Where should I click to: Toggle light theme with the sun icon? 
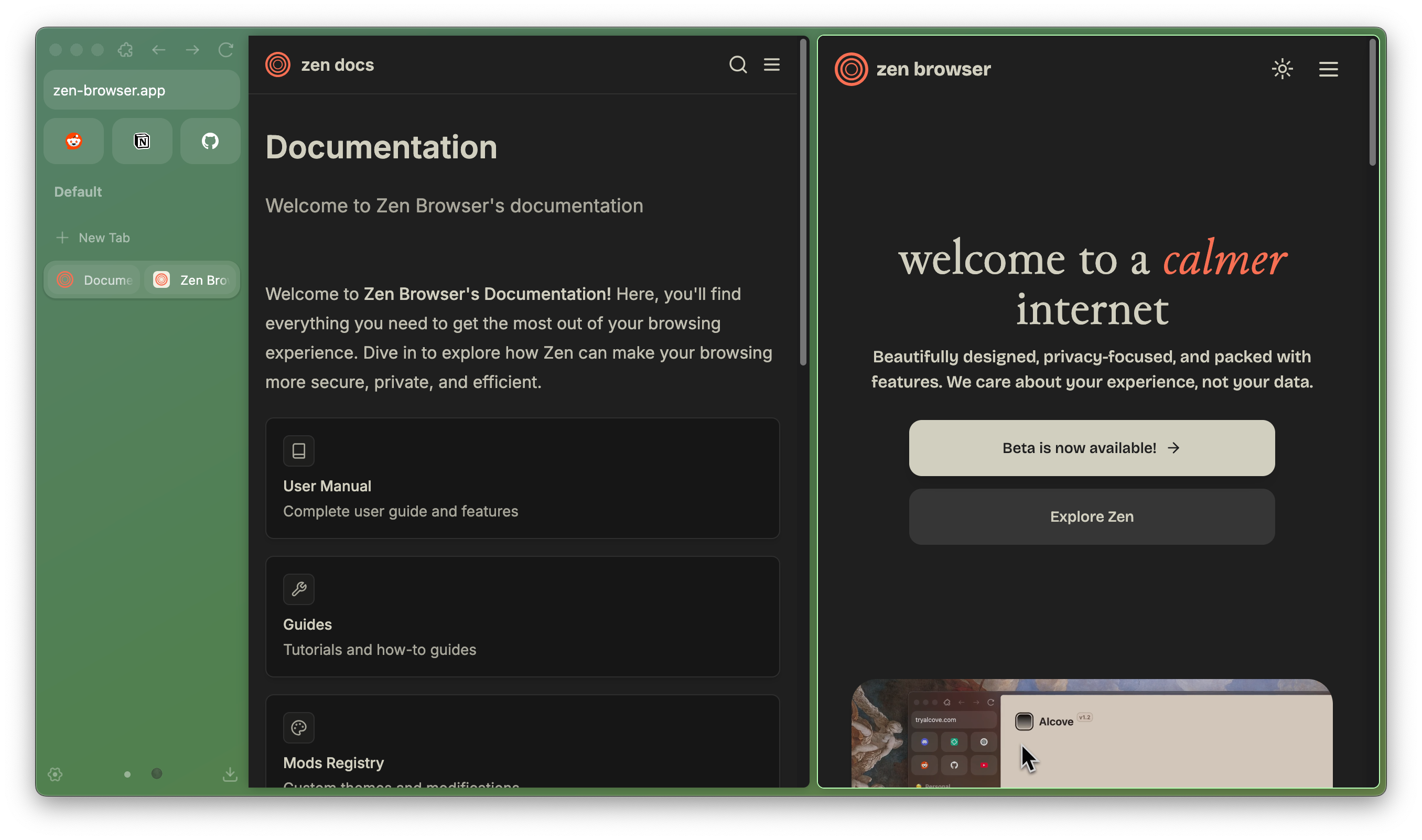click(1282, 69)
